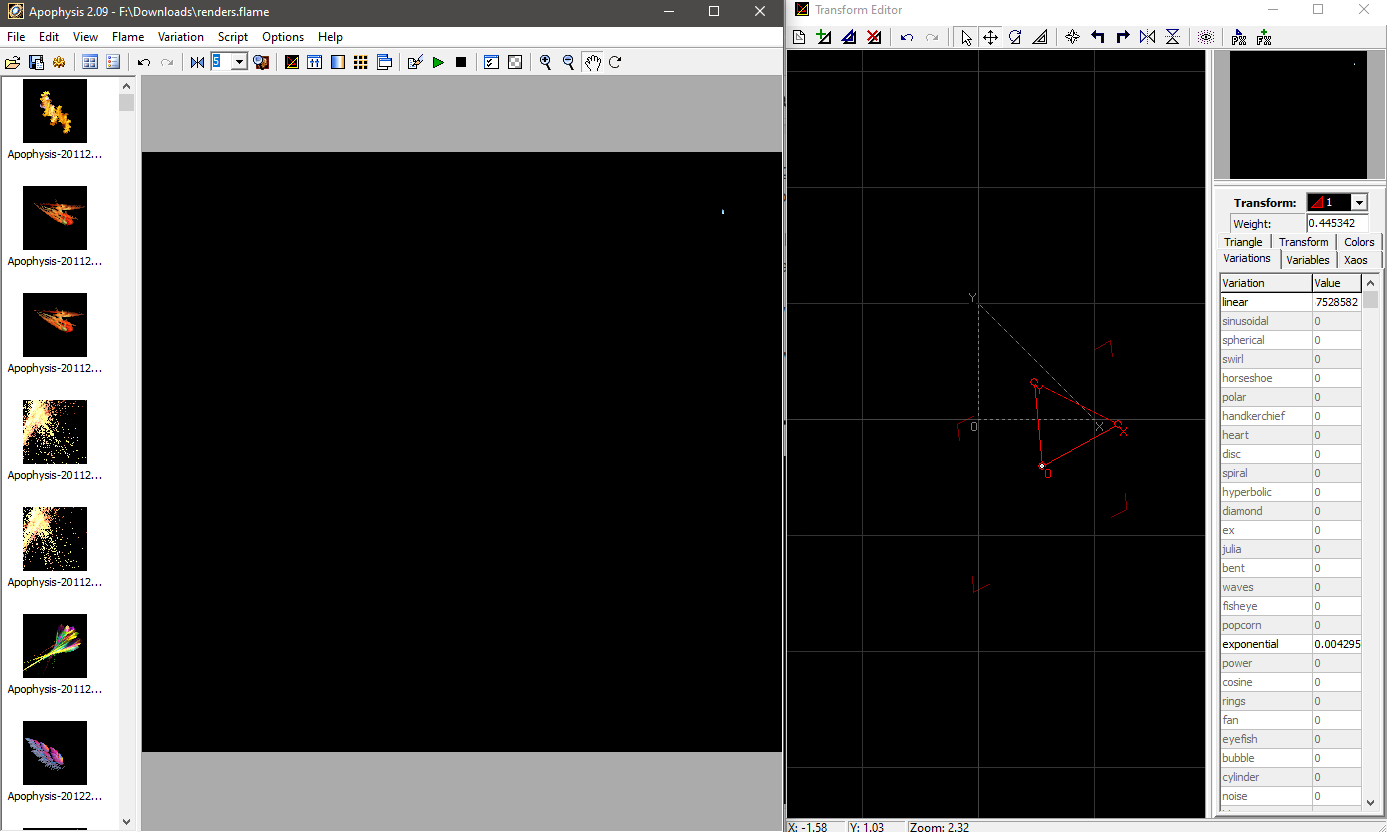Click the exponential variation value cell
Image resolution: width=1387 pixels, height=832 pixels.
tap(1337, 644)
